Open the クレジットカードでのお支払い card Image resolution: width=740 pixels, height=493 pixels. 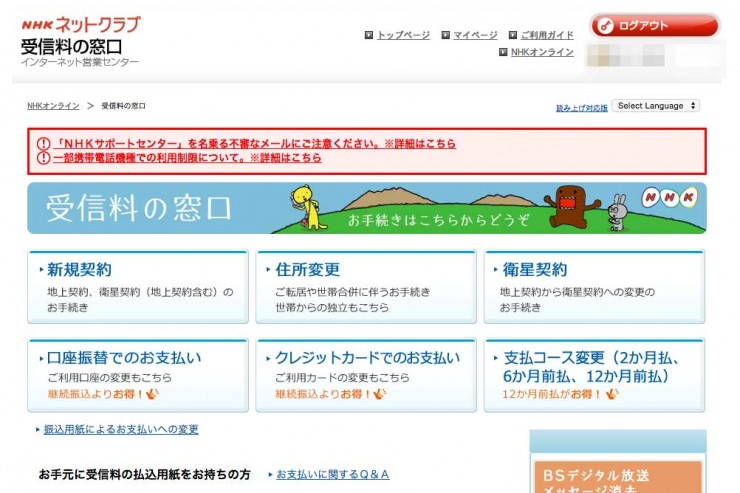click(x=366, y=375)
